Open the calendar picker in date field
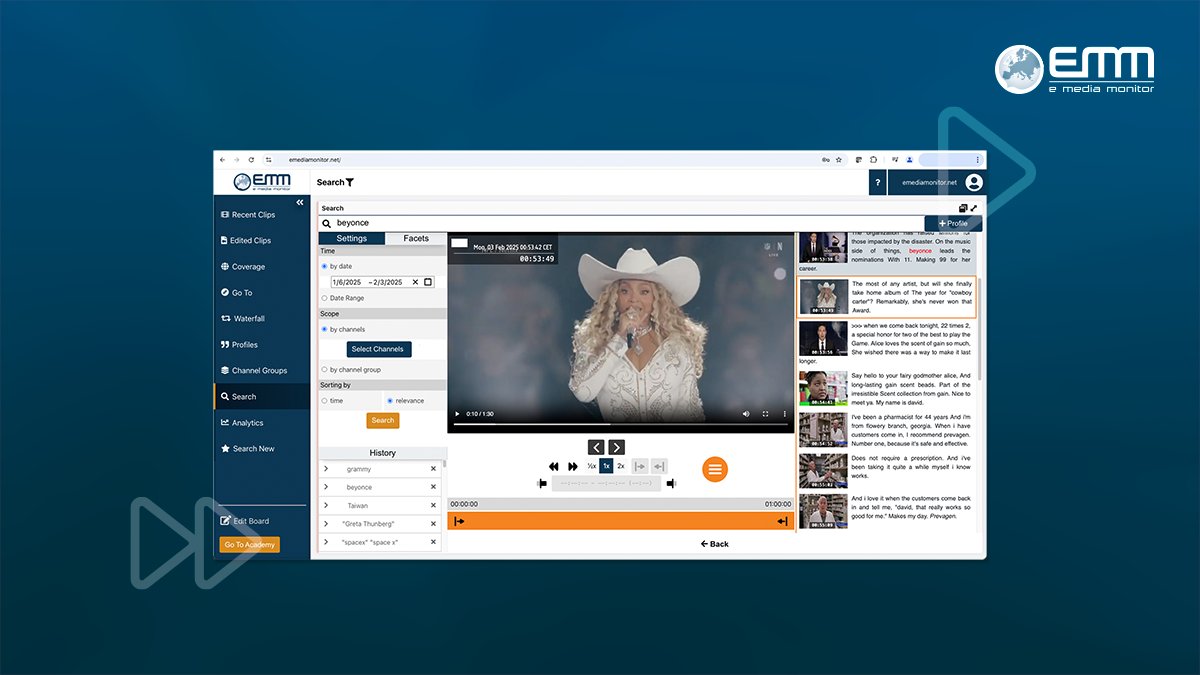Screen dimensions: 1200x675 pyautogui.click(x=428, y=282)
